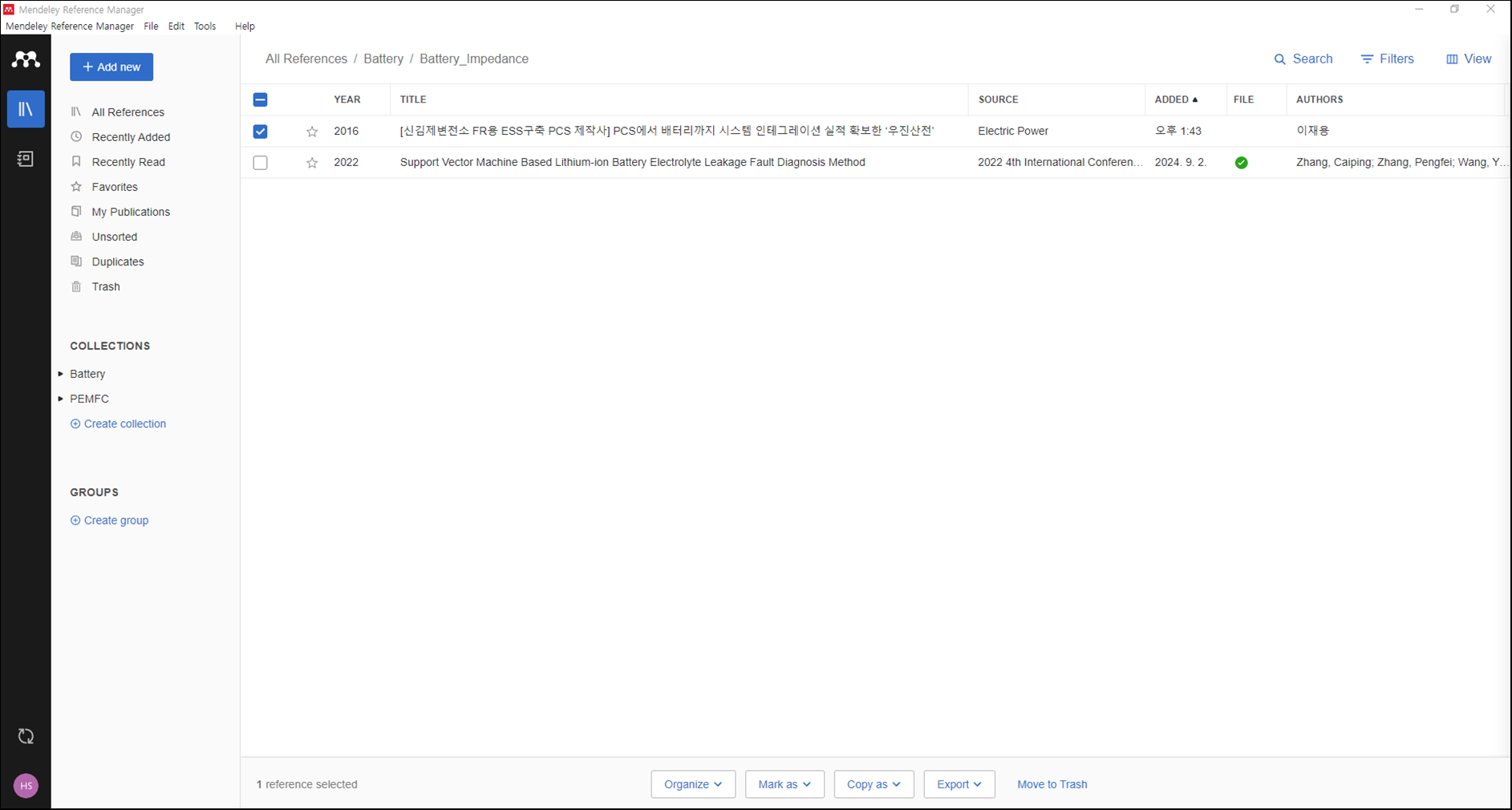Open the Mark as dropdown
Viewport: 1512px width, 810px height.
(784, 784)
